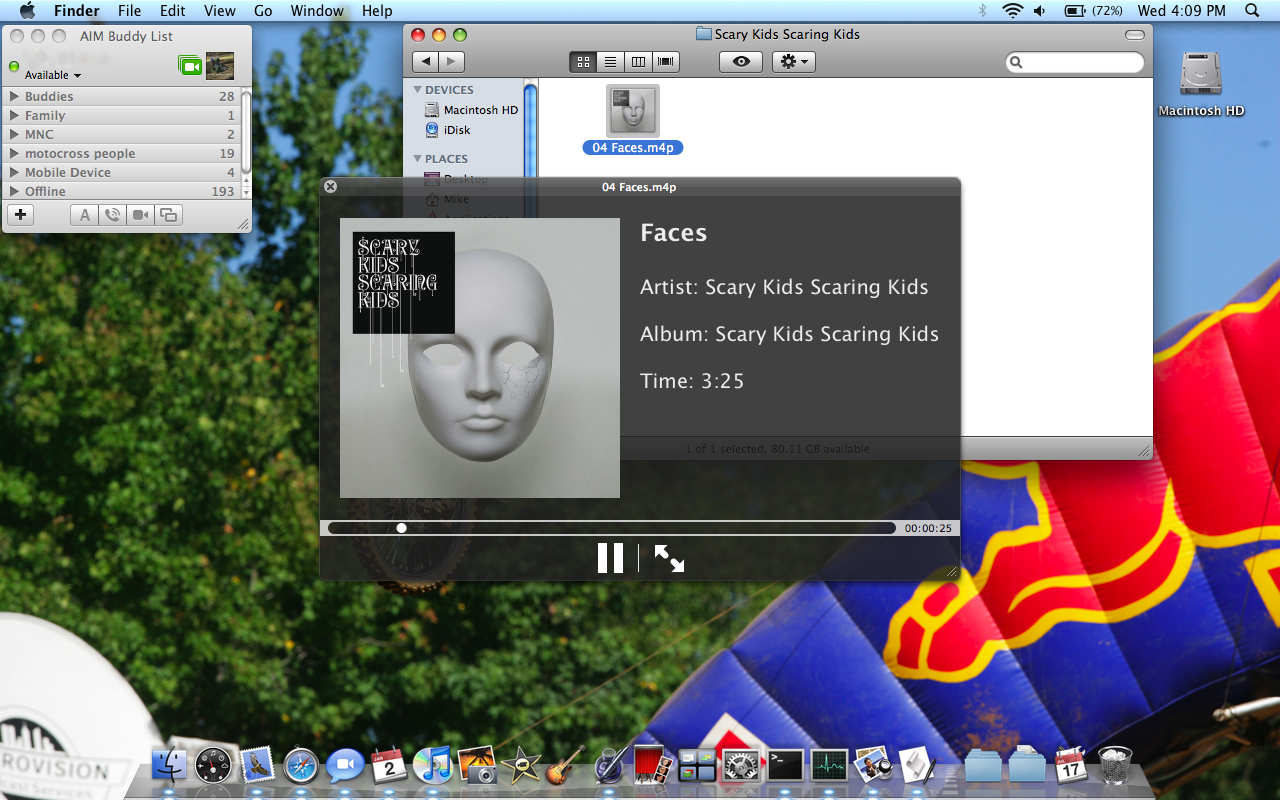Screen dimensions: 1280x800
Task: Switch Finder to icon view
Action: click(583, 62)
